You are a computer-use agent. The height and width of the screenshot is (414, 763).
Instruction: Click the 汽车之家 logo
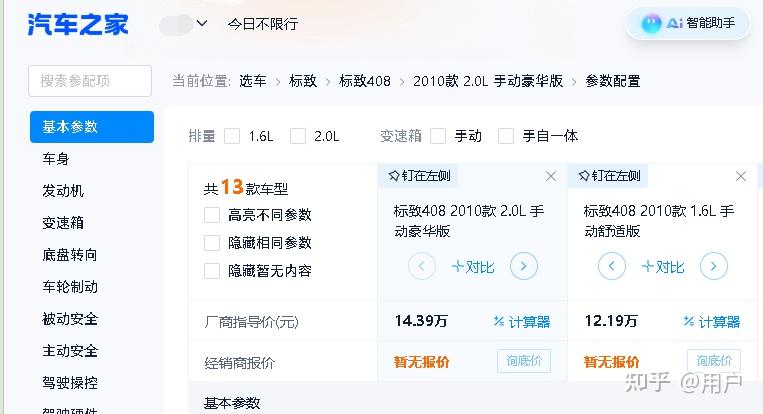click(78, 24)
